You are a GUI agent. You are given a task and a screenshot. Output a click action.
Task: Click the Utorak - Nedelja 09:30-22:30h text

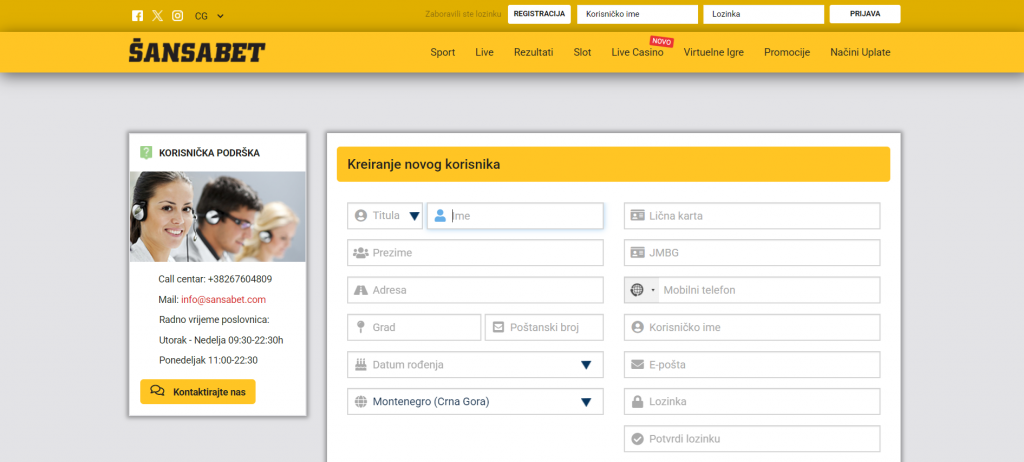click(221, 340)
